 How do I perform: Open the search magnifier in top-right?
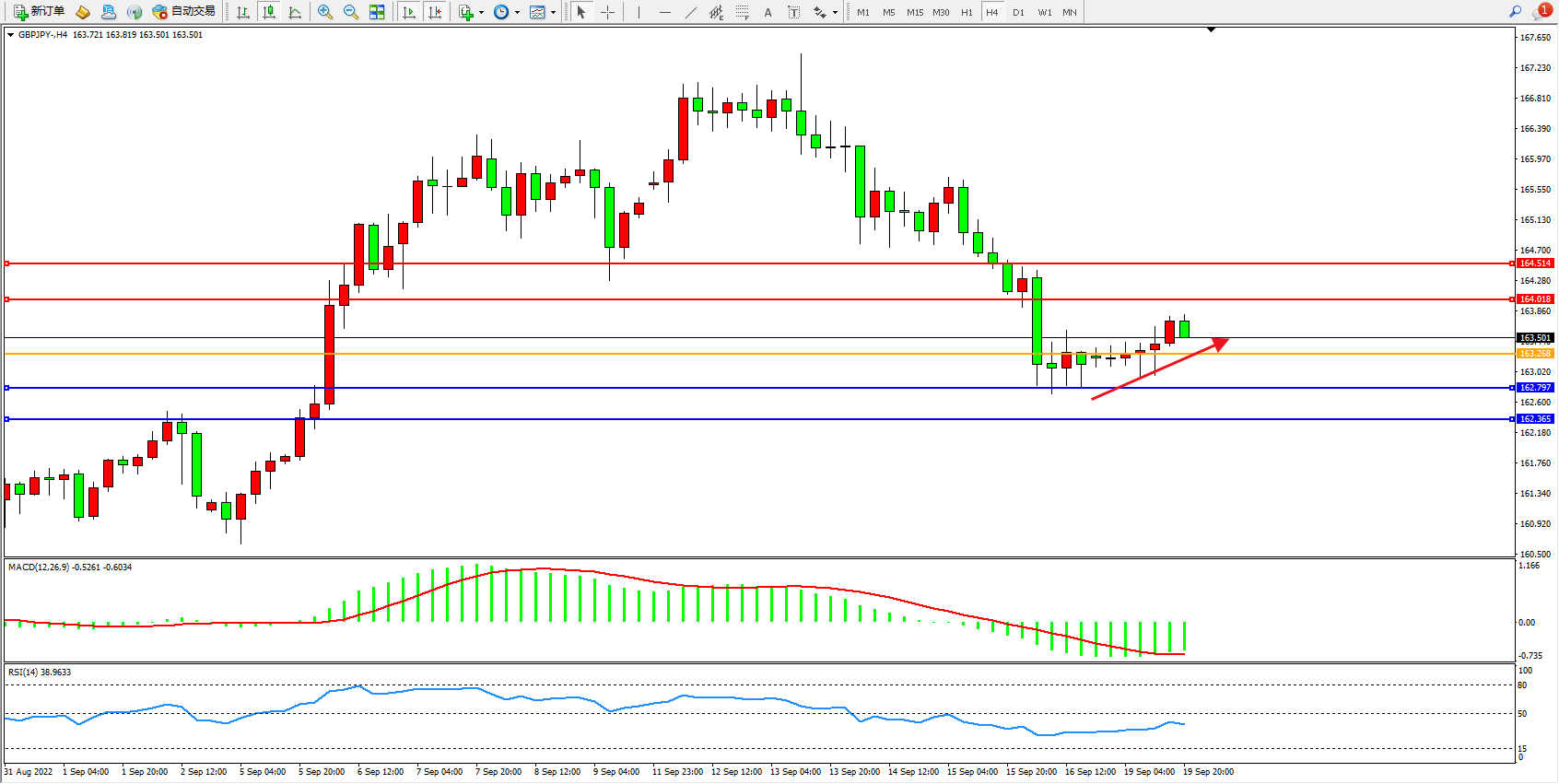1515,11
